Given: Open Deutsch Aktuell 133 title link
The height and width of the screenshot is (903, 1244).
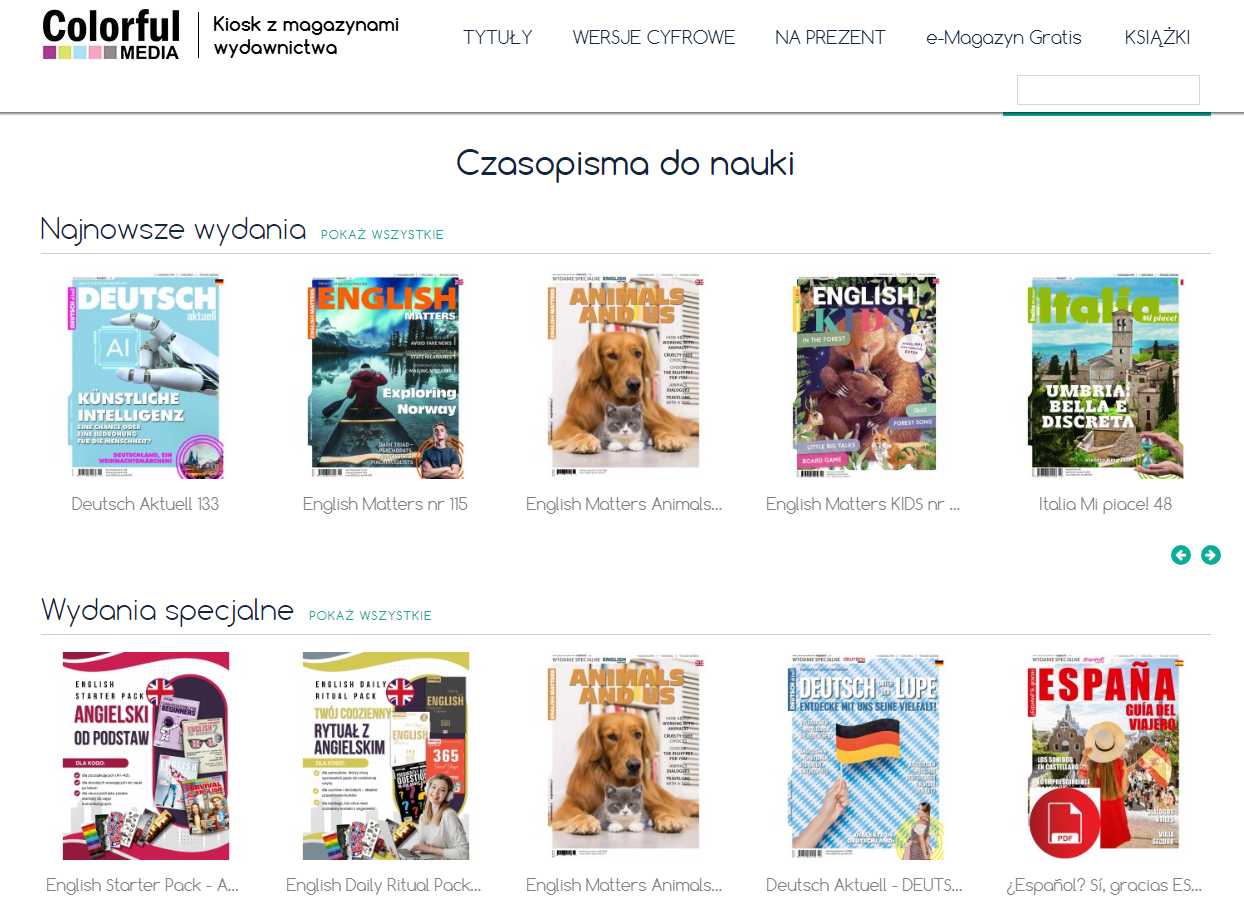Looking at the screenshot, I should (145, 504).
